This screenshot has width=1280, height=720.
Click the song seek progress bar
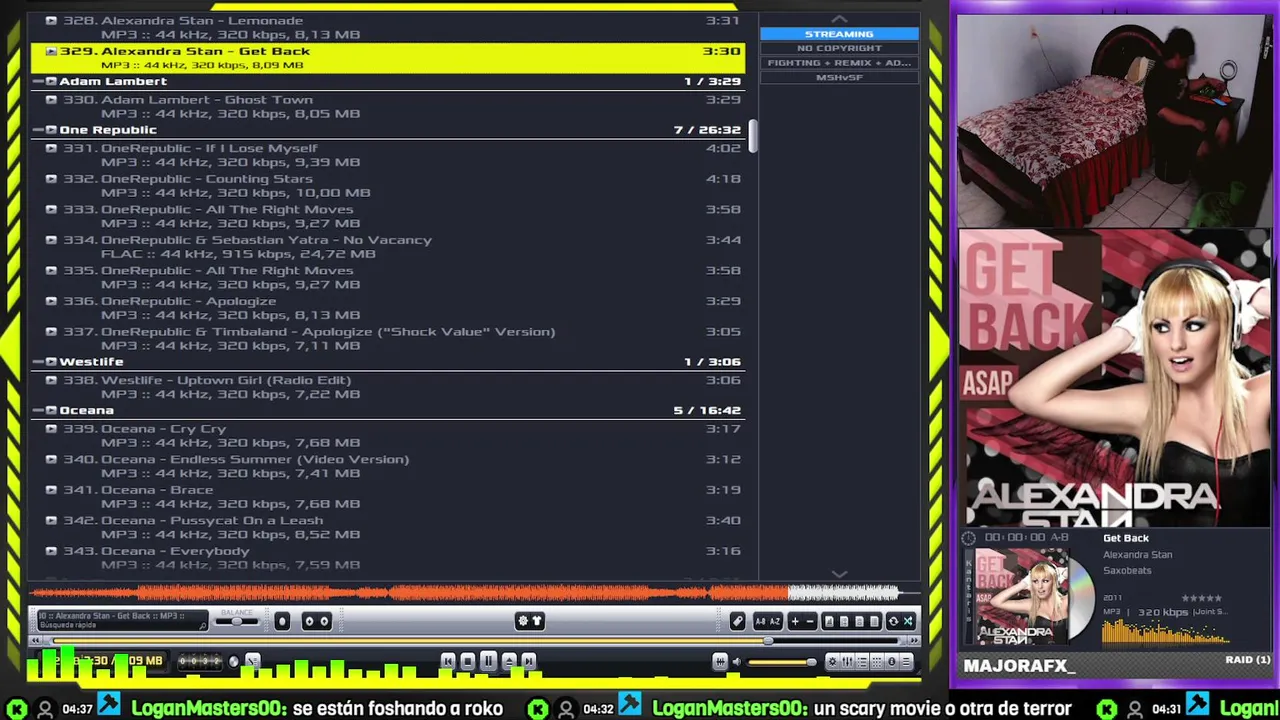(475, 640)
